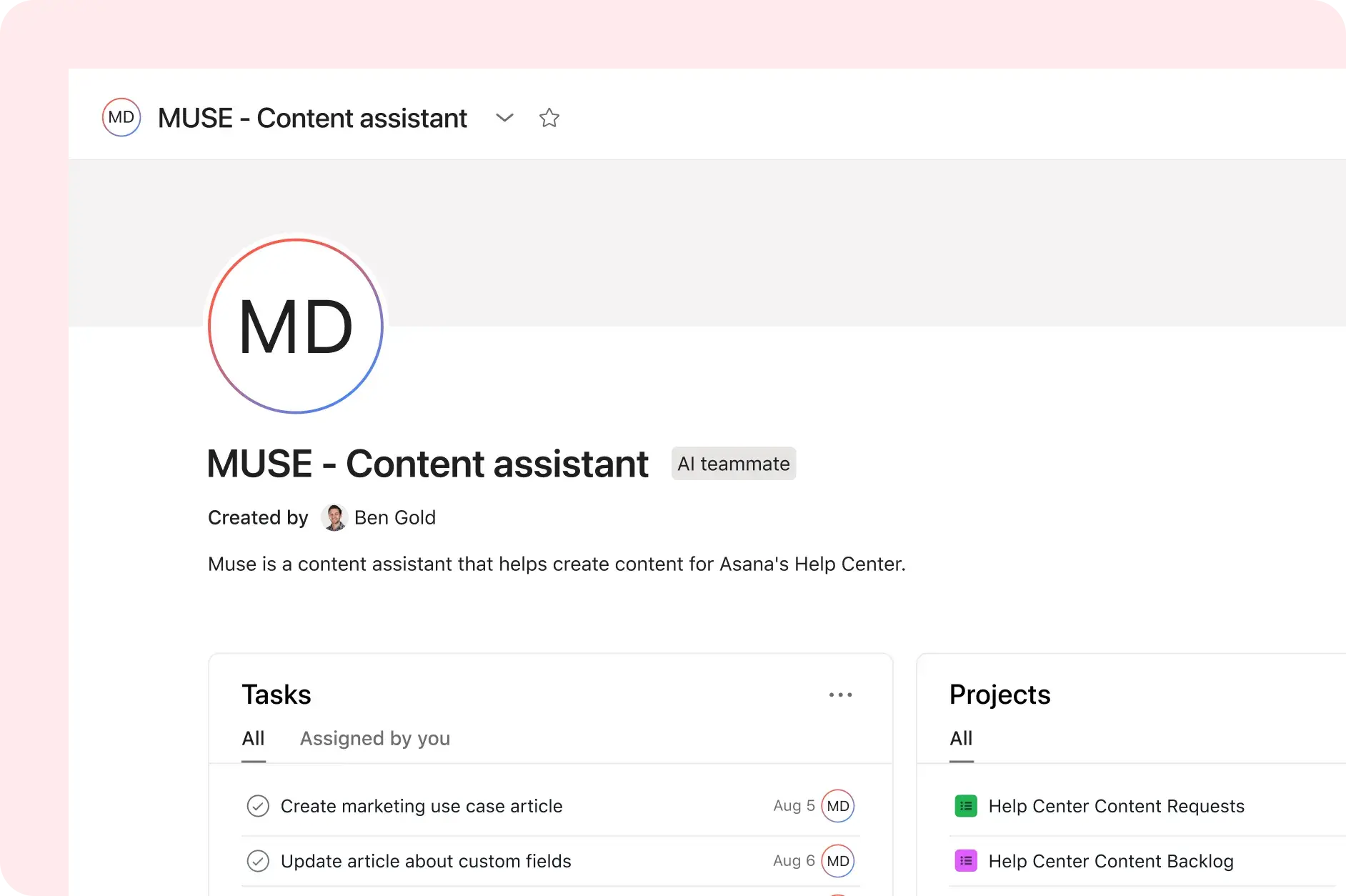Click Ben Gold's profile picture
The image size is (1346, 896).
333,517
